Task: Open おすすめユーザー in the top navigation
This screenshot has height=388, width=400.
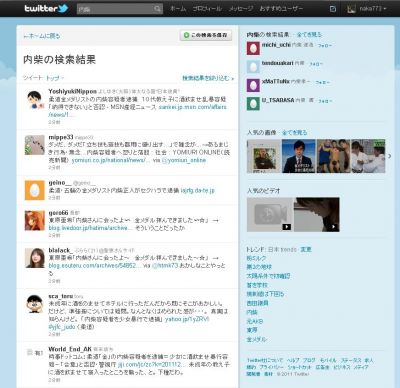Action: 281,9
